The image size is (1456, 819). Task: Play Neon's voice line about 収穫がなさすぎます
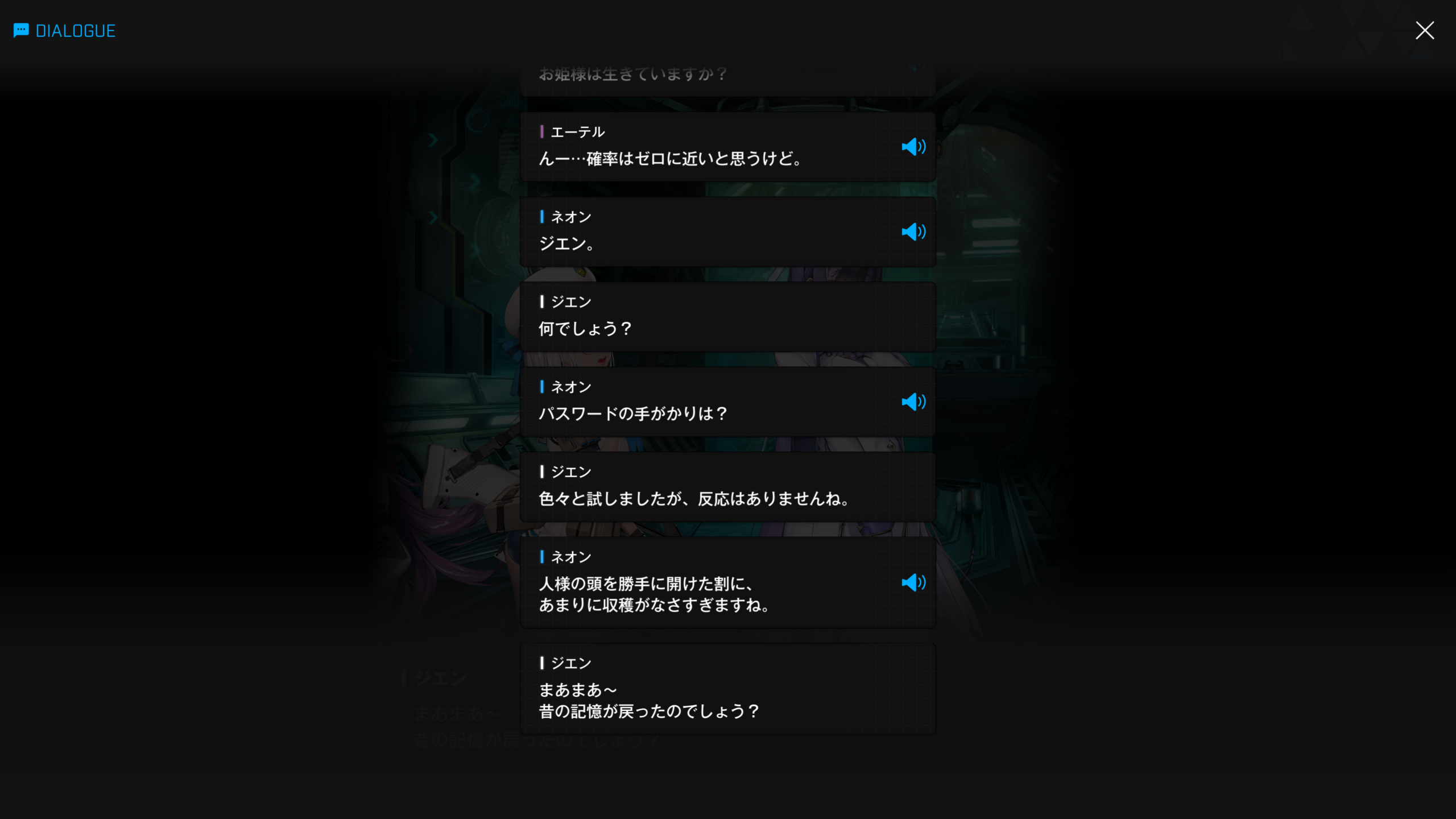click(x=913, y=582)
